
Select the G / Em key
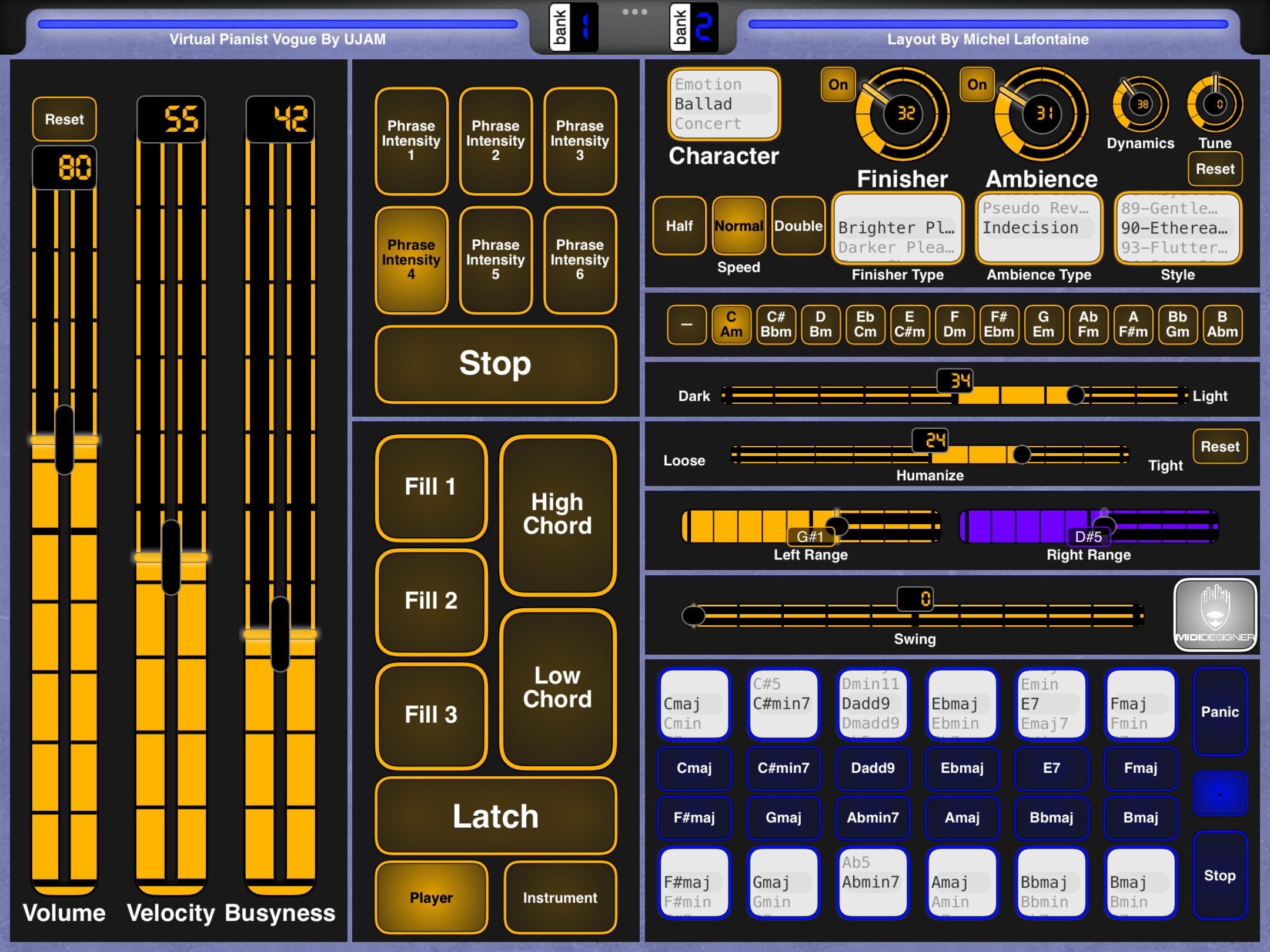point(1044,324)
